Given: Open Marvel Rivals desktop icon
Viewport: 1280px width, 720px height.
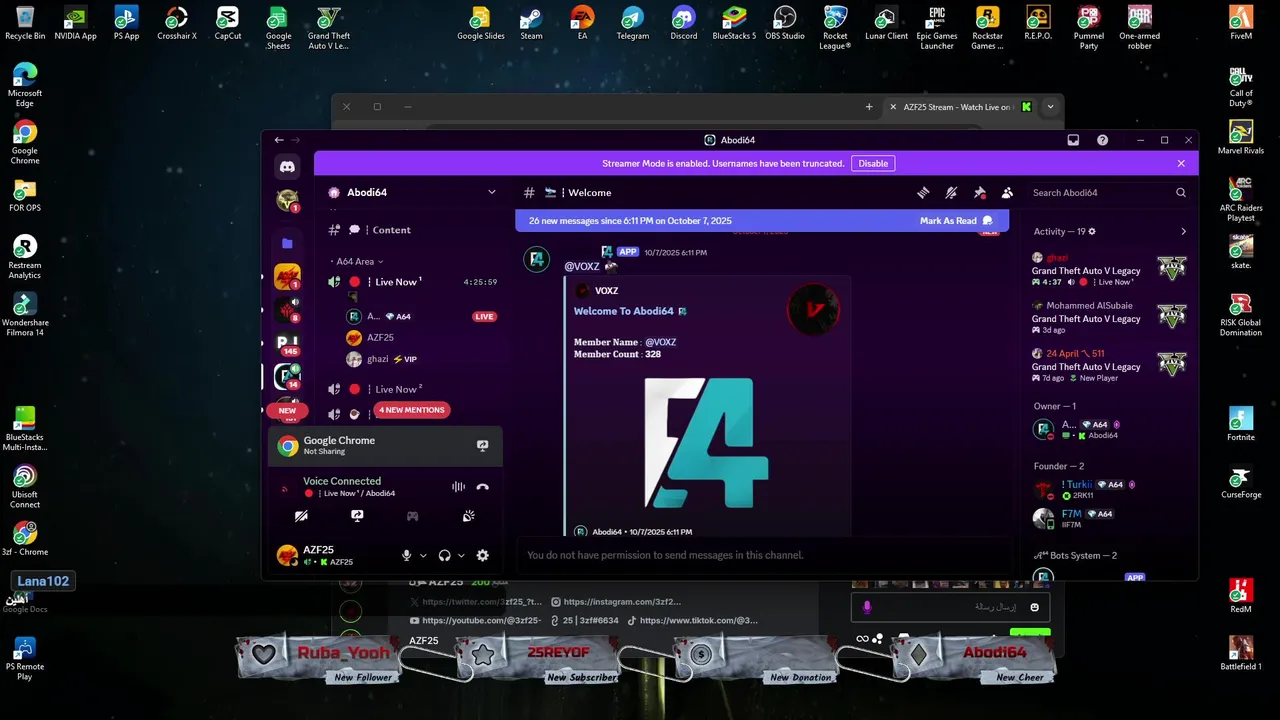Looking at the screenshot, I should pos(1241,138).
